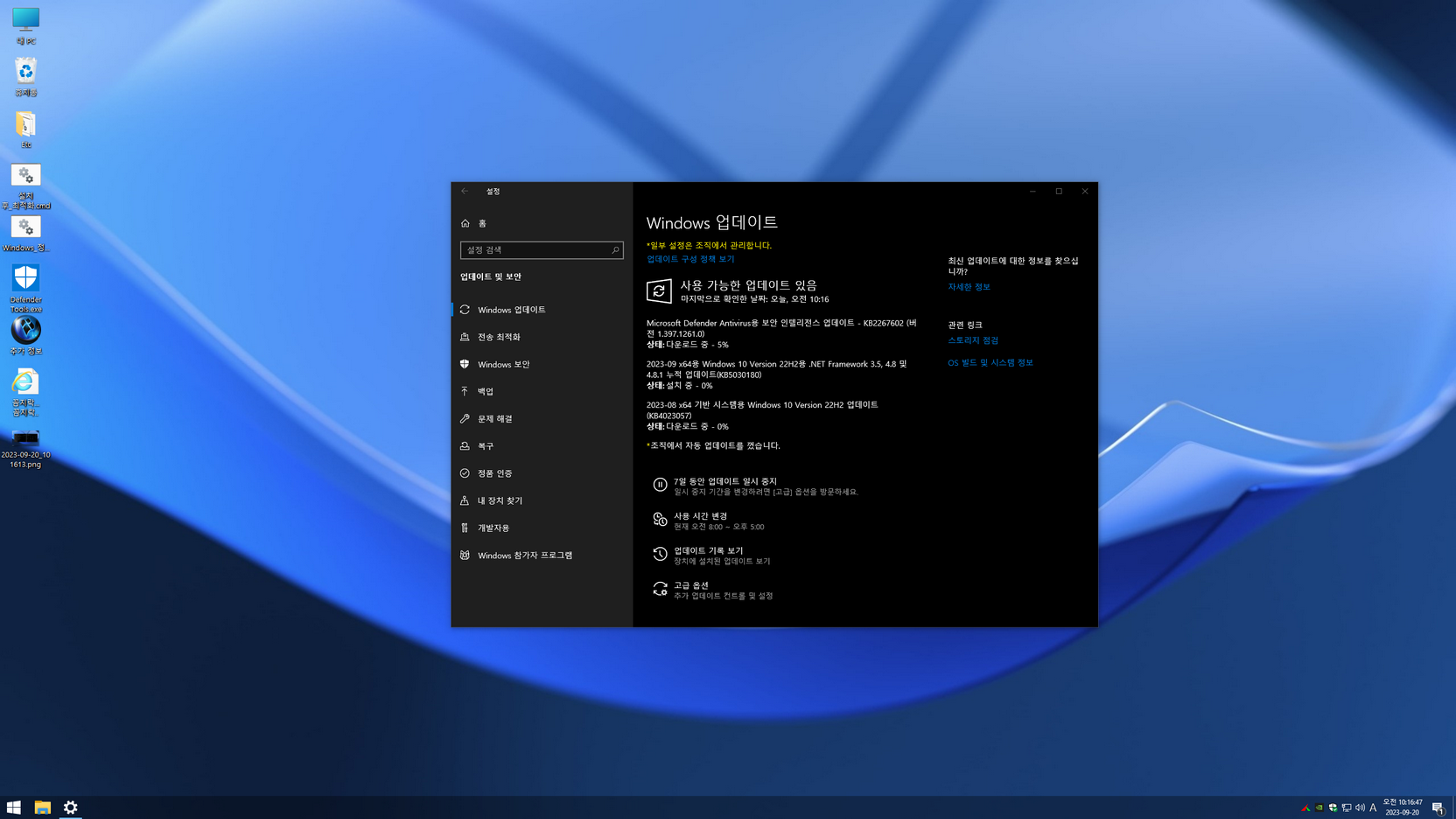The image size is (1456, 819).
Task: Open Windows Security tray shield
Action: point(1333,808)
